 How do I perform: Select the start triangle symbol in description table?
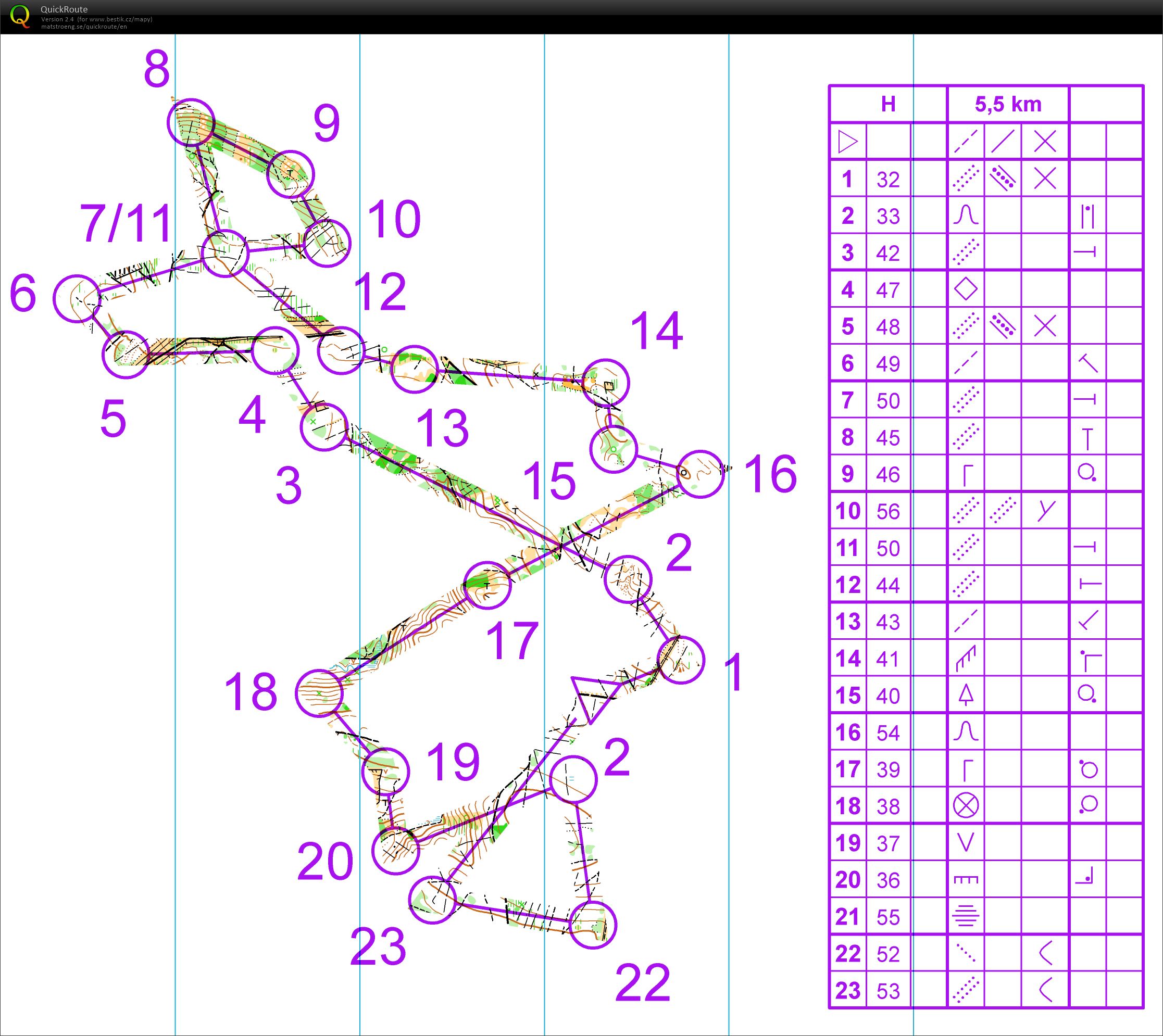847,142
